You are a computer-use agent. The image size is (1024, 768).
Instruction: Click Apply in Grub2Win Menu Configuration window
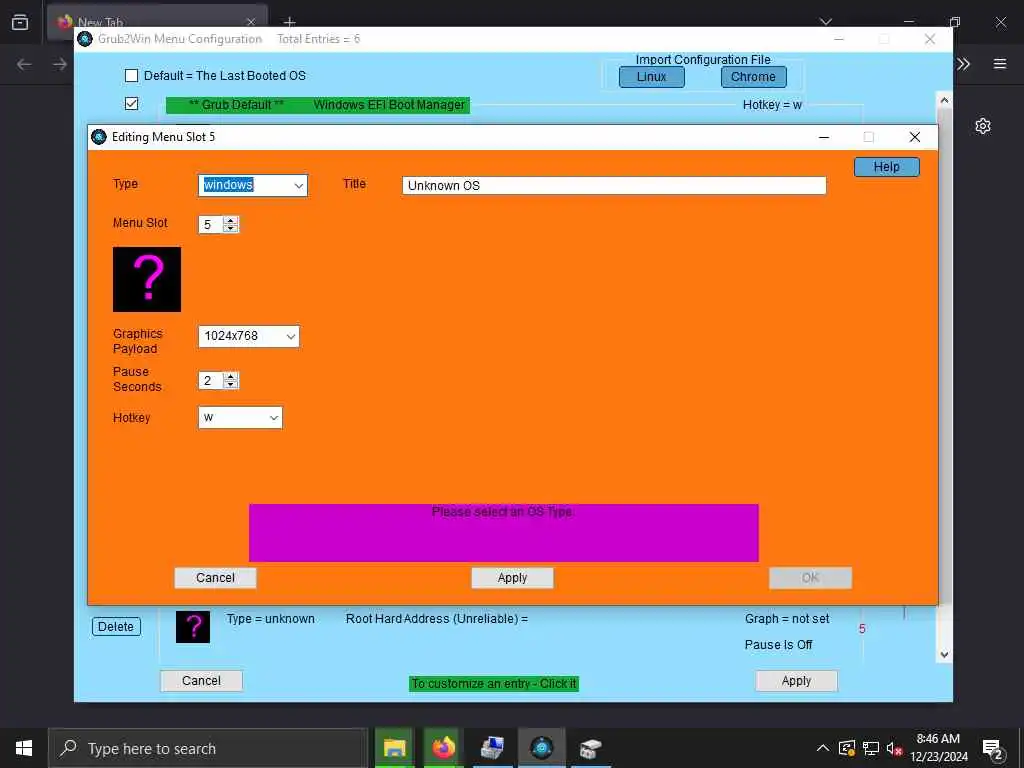click(796, 681)
